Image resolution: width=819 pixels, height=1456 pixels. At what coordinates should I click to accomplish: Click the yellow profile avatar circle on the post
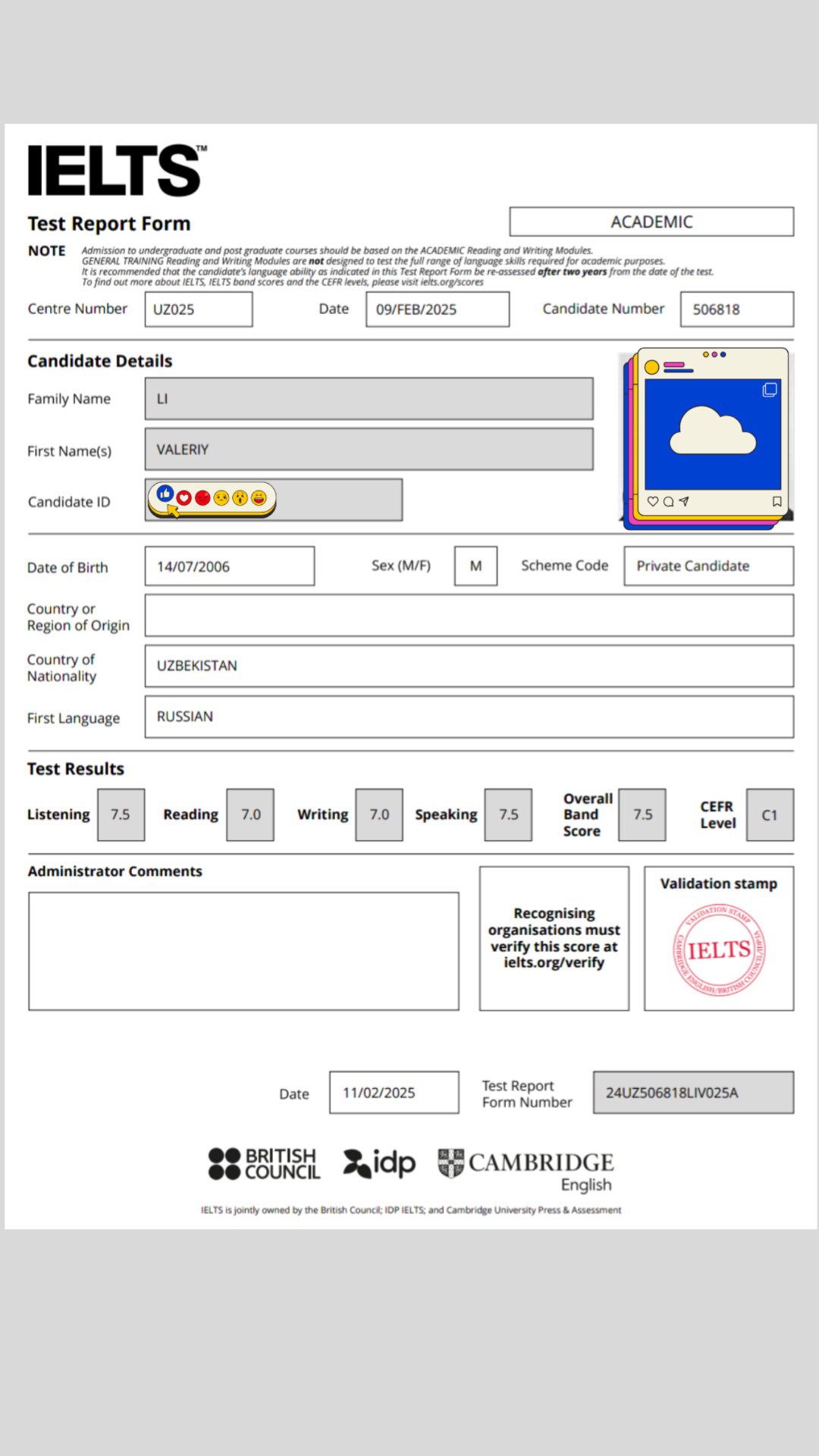(x=651, y=368)
